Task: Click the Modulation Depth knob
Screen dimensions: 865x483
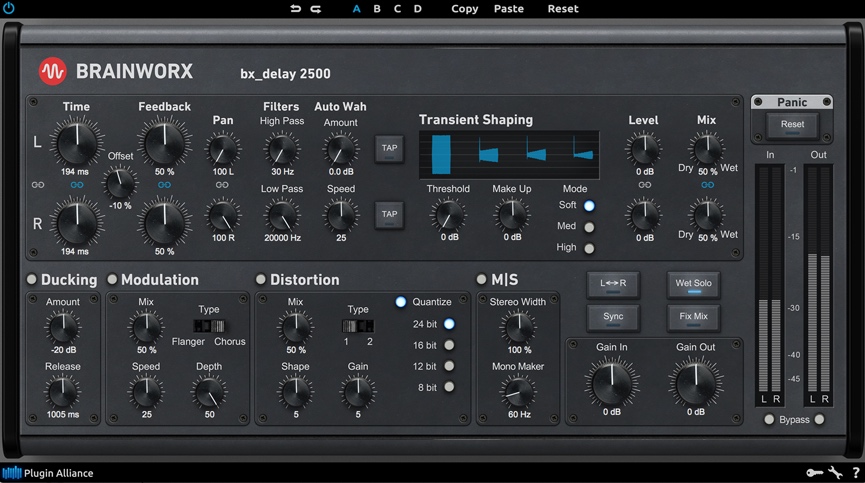Action: pos(209,392)
